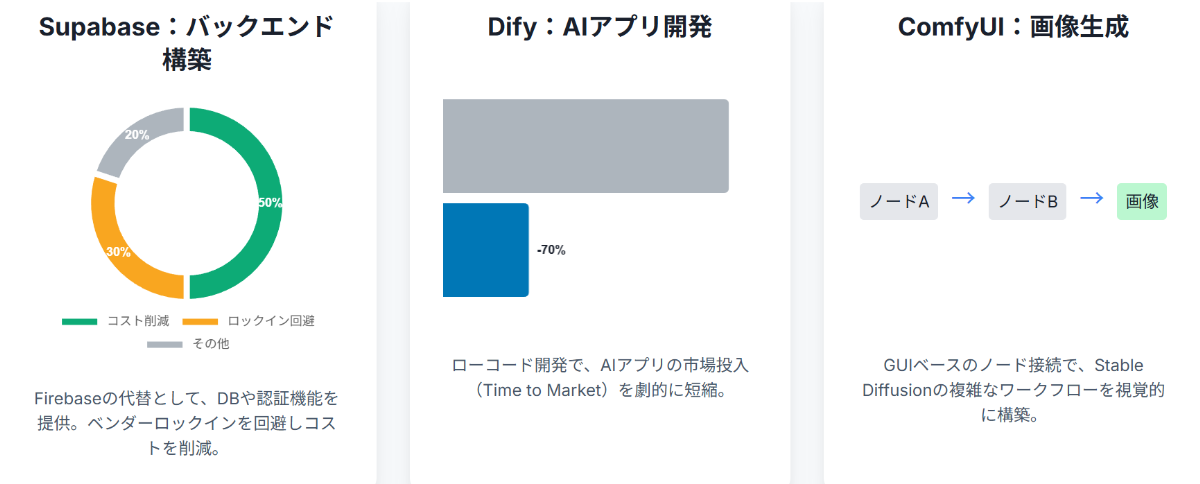
Task: Click the arrow pointing to 画像 box
Action: click(x=1092, y=199)
